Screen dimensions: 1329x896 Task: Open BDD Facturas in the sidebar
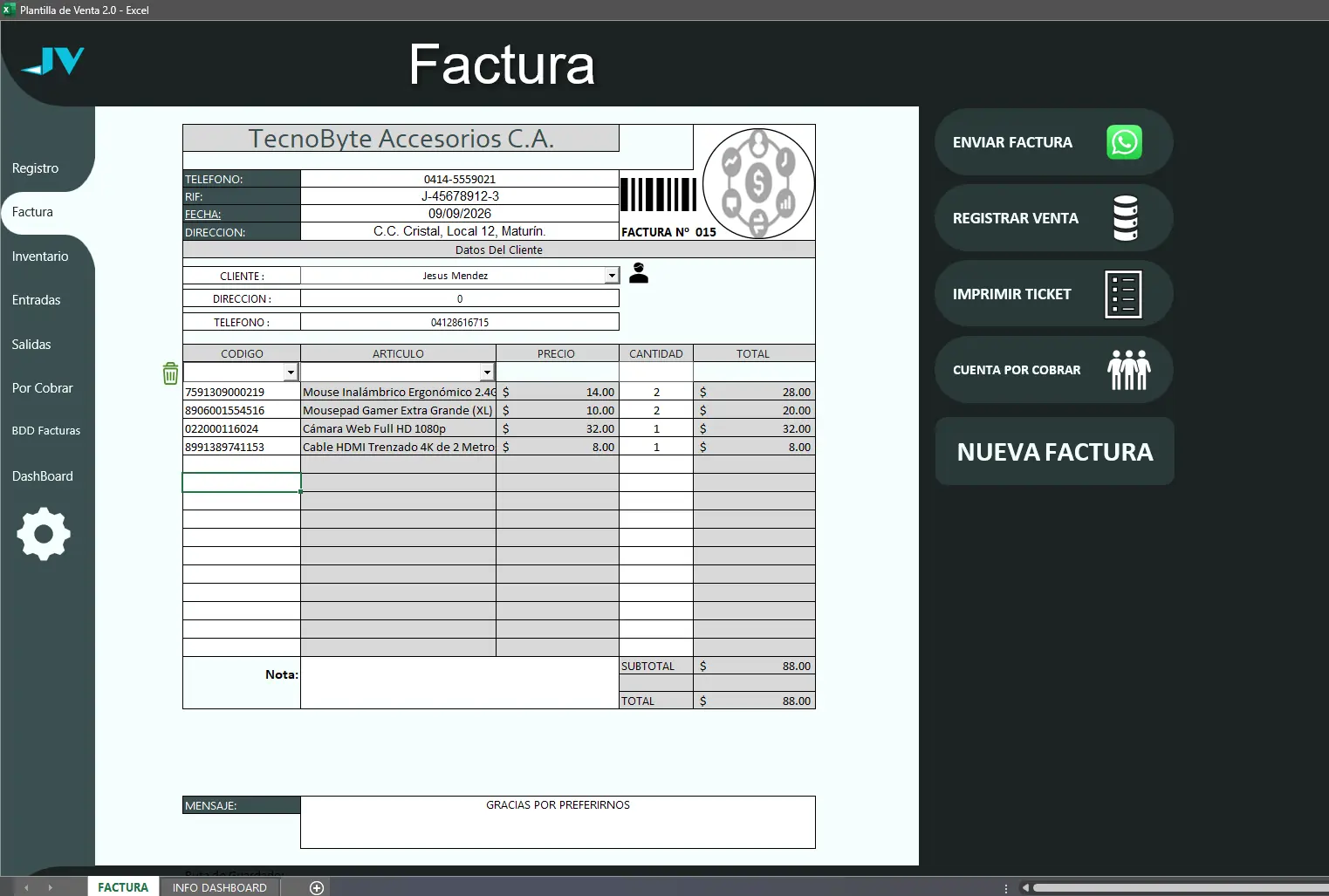[46, 431]
